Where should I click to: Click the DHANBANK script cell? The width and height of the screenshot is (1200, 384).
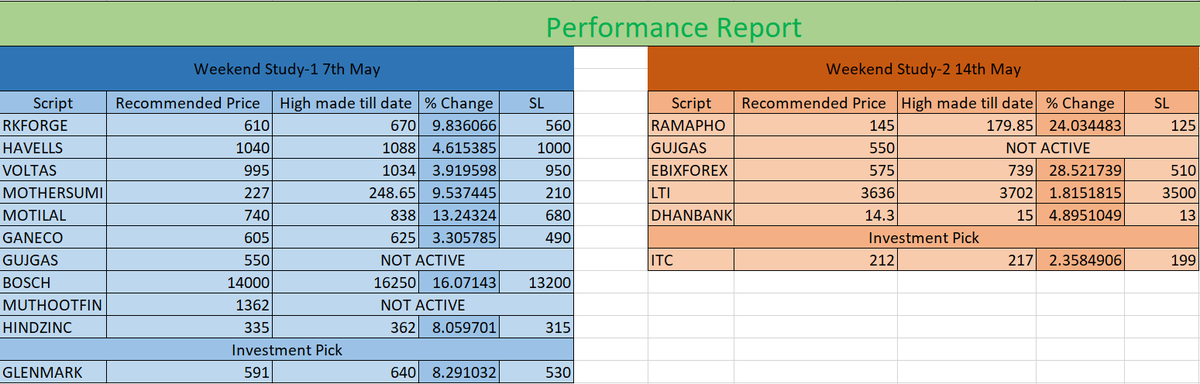(692, 215)
